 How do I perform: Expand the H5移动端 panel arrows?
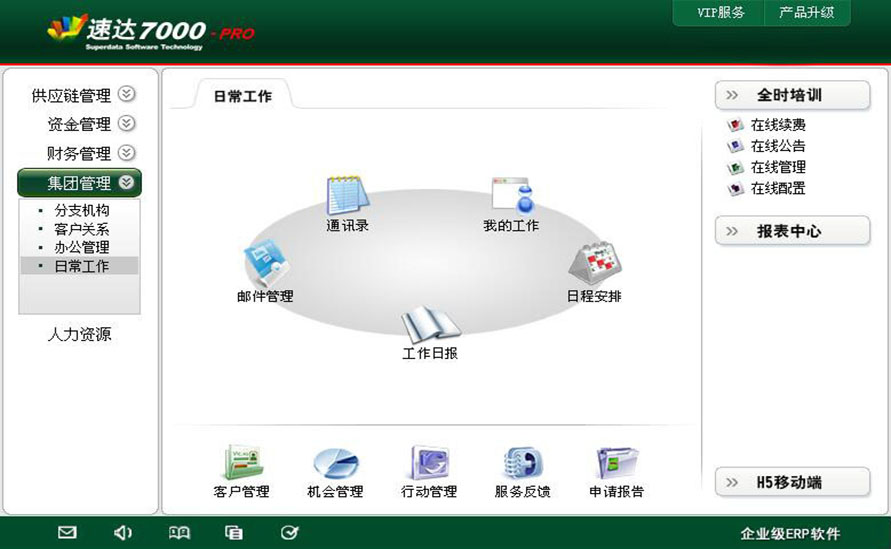[732, 483]
